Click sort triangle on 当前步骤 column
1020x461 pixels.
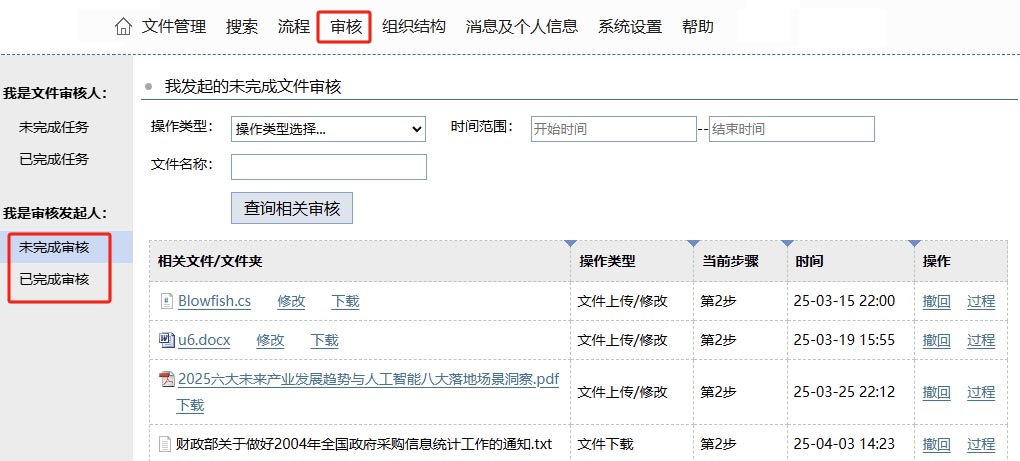coord(786,243)
